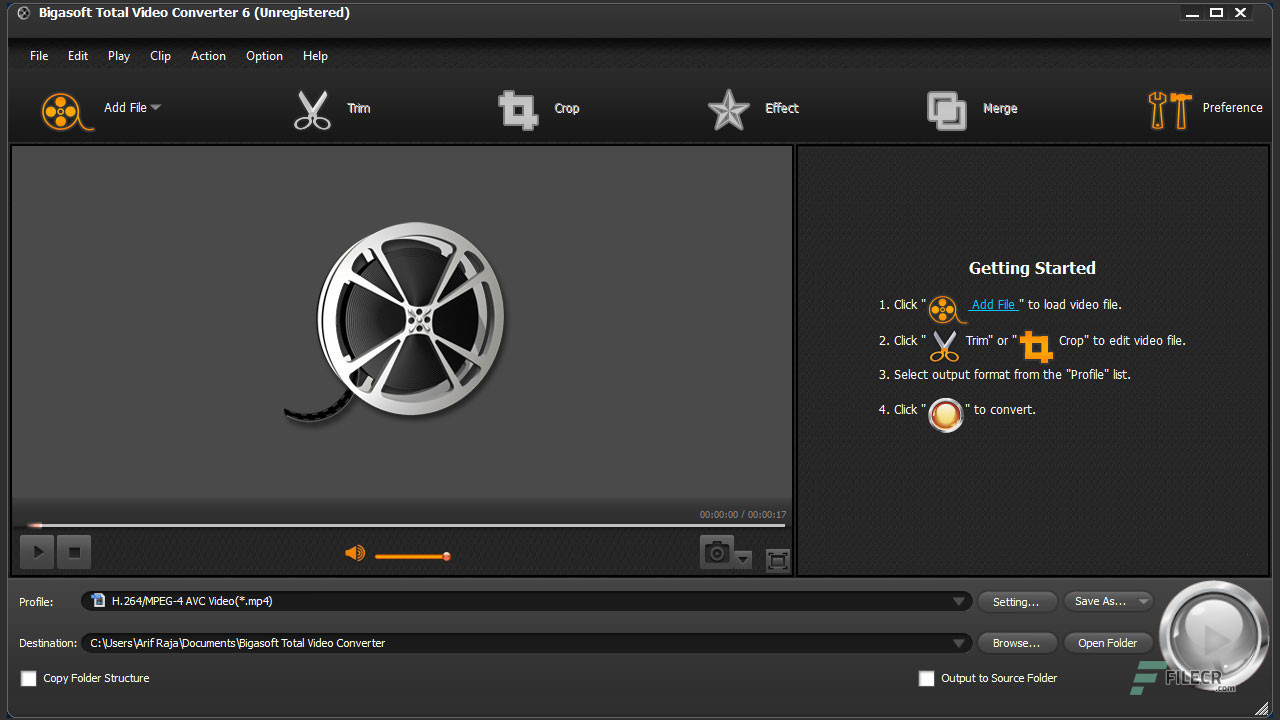The height and width of the screenshot is (720, 1280).
Task: Select the Crop tool icon
Action: 518,110
